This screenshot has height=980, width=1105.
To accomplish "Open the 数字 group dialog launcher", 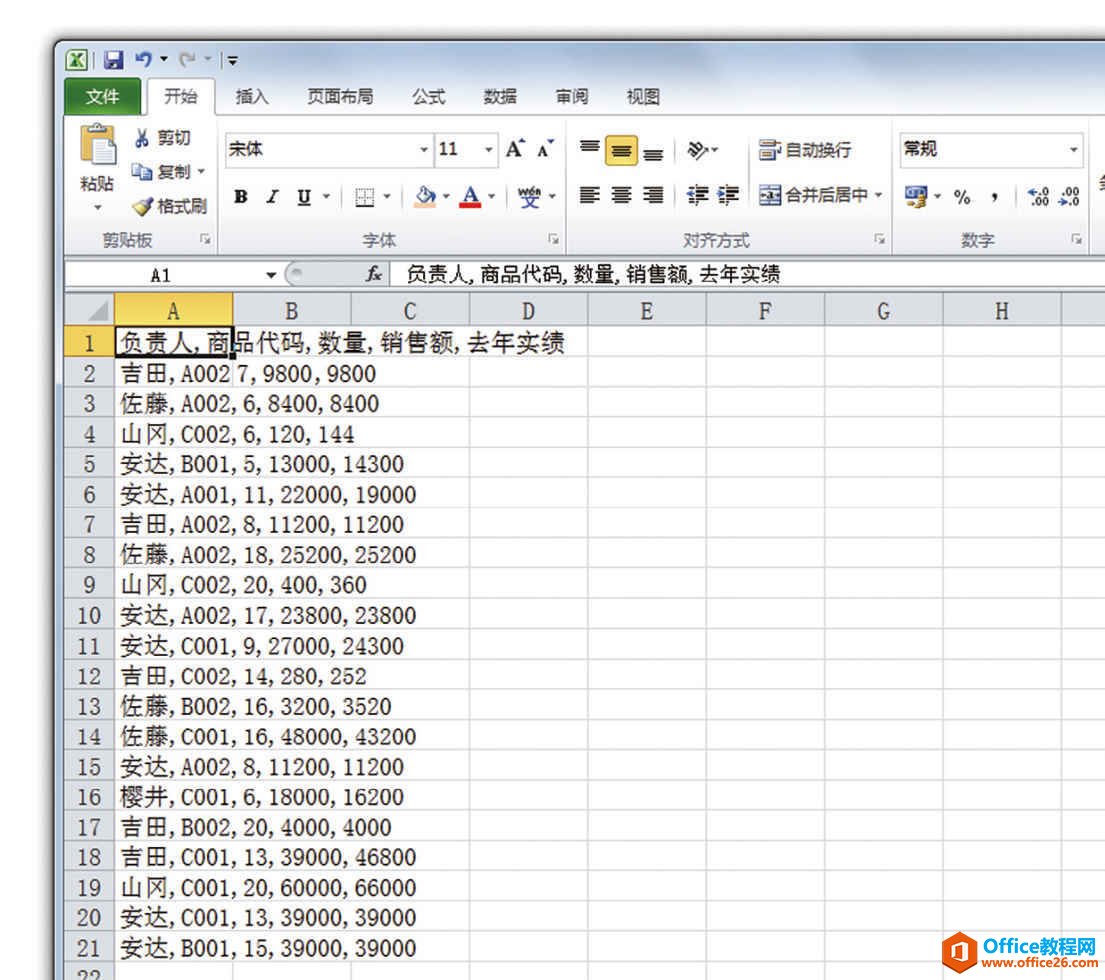I will coord(1076,240).
